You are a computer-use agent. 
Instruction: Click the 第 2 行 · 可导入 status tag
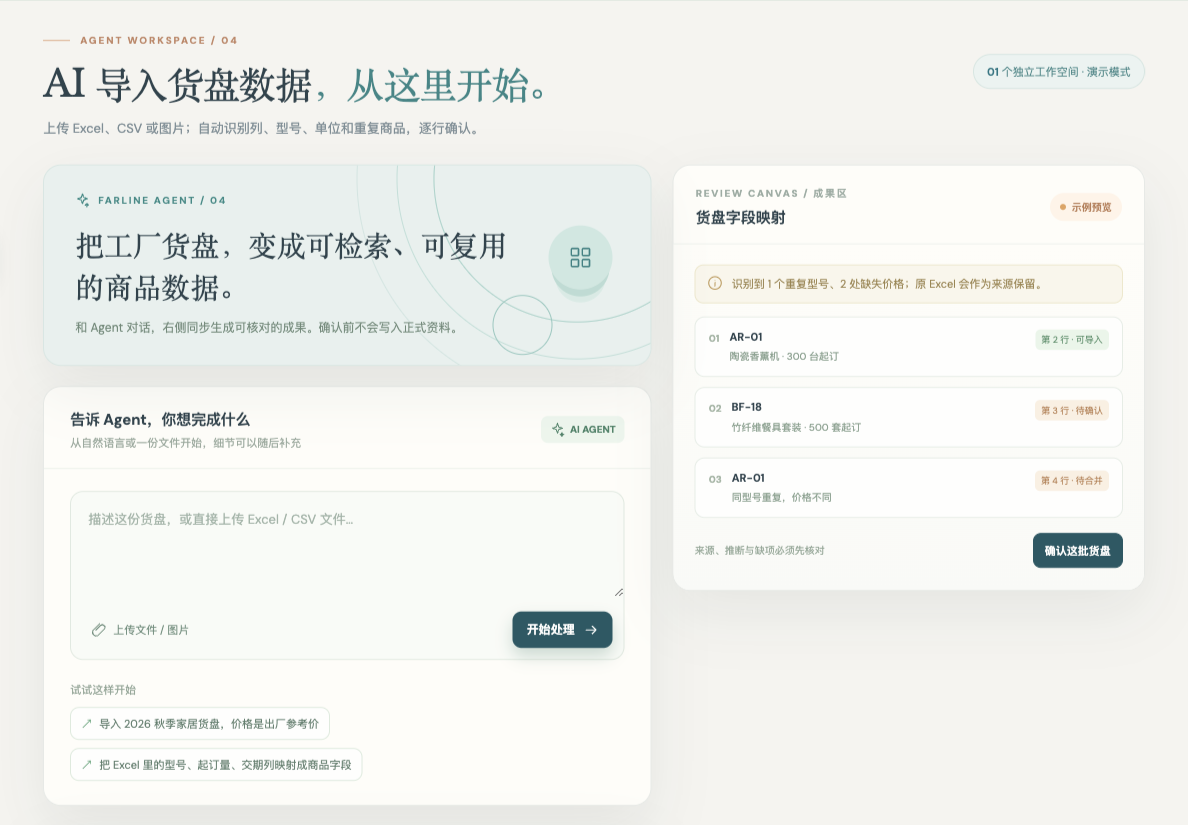click(x=1071, y=339)
